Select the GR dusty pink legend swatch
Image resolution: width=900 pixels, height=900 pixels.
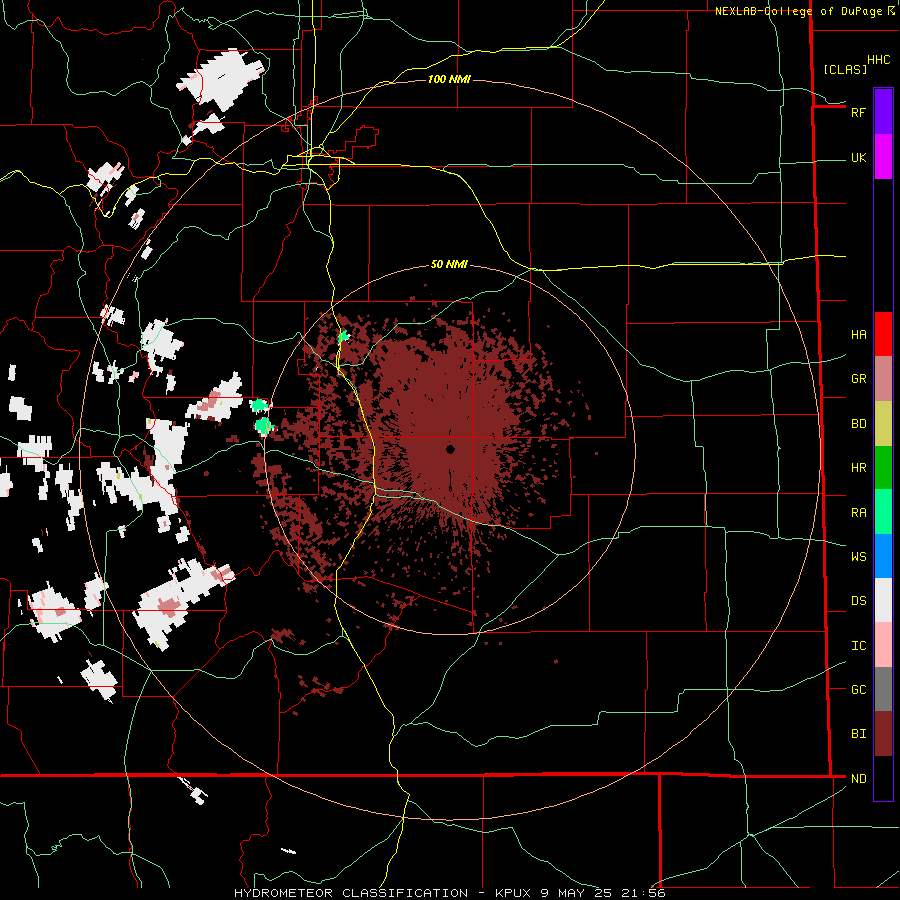click(883, 379)
